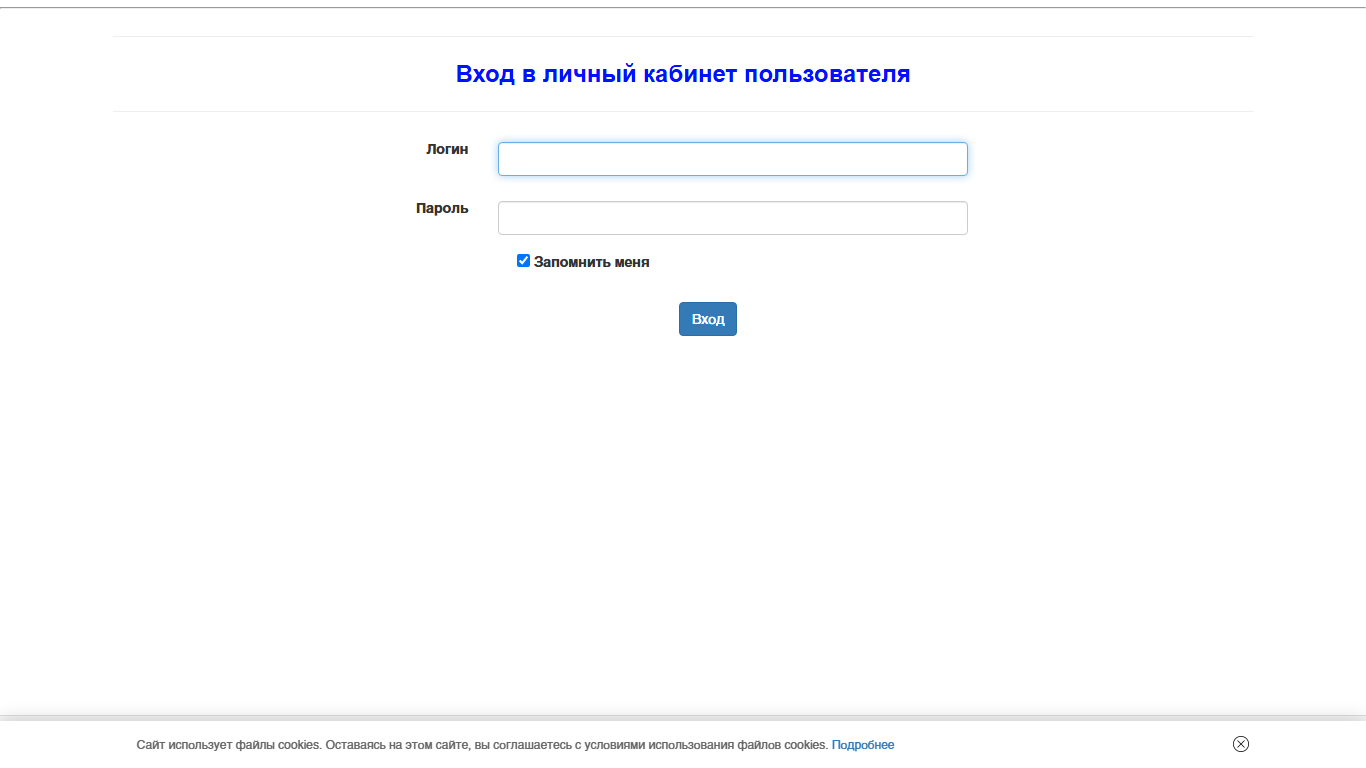Image resolution: width=1366 pixels, height=768 pixels.
Task: Click into the Пароль password field
Action: (x=733, y=218)
